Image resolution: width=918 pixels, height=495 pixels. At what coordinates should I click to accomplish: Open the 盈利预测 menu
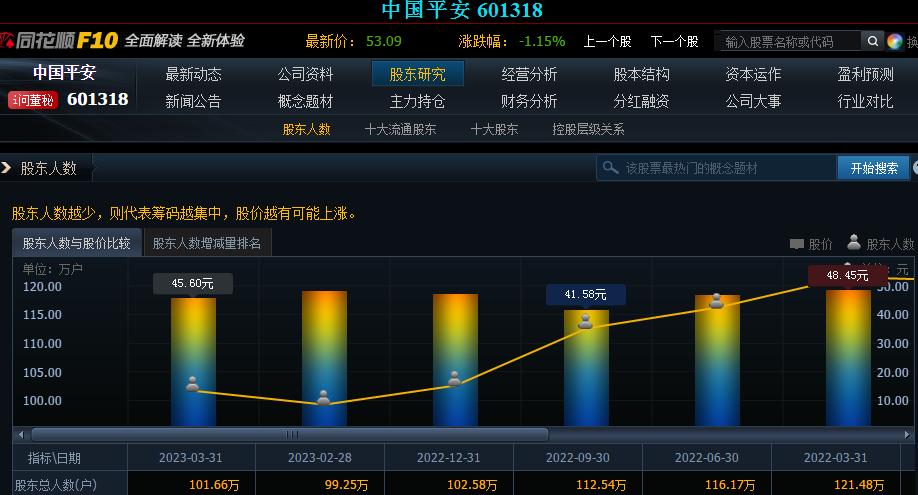point(865,74)
